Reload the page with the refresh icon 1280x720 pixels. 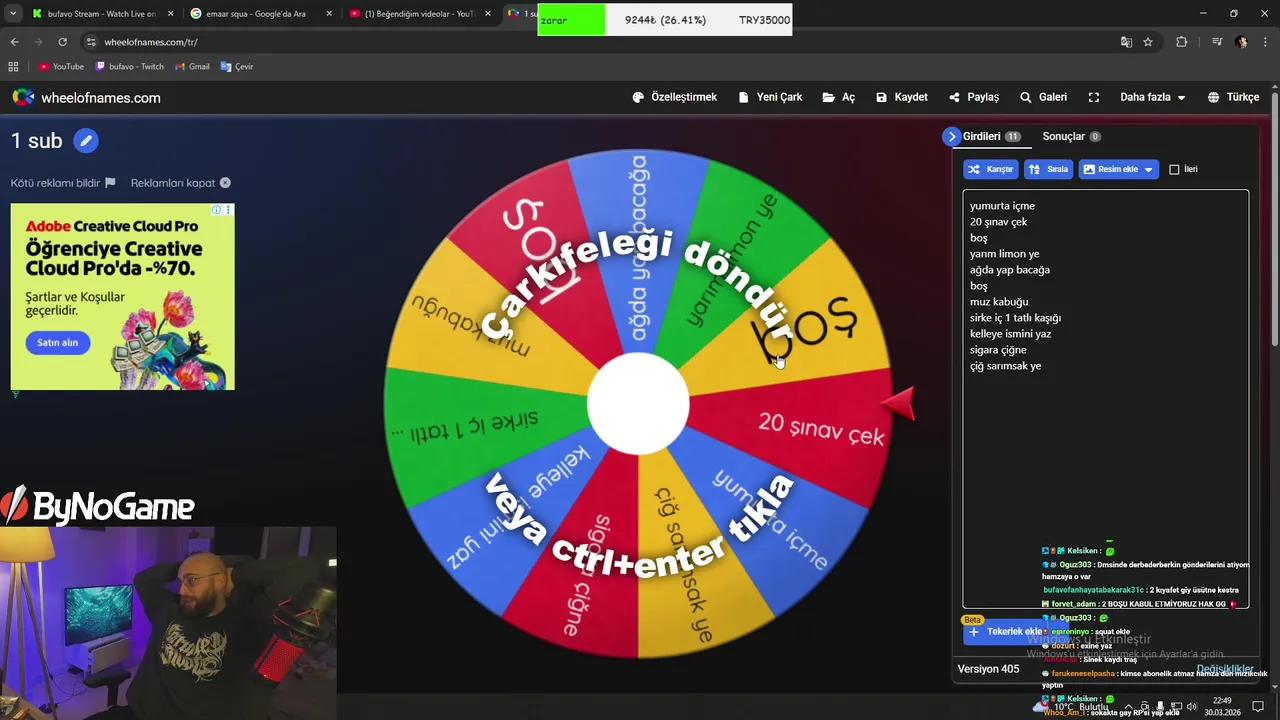click(x=62, y=42)
